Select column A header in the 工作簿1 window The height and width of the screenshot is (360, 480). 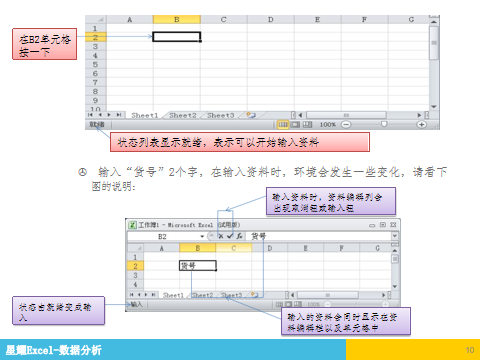[x=162, y=248]
